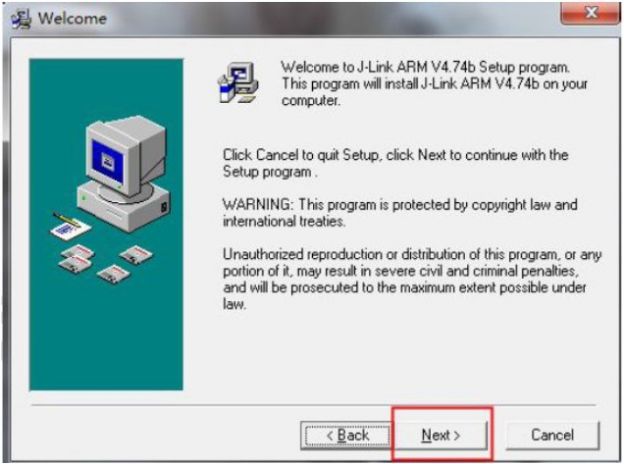The height and width of the screenshot is (464, 624).
Task: Click the 'Unauthorized reproduction' paragraph
Action: click(x=412, y=279)
